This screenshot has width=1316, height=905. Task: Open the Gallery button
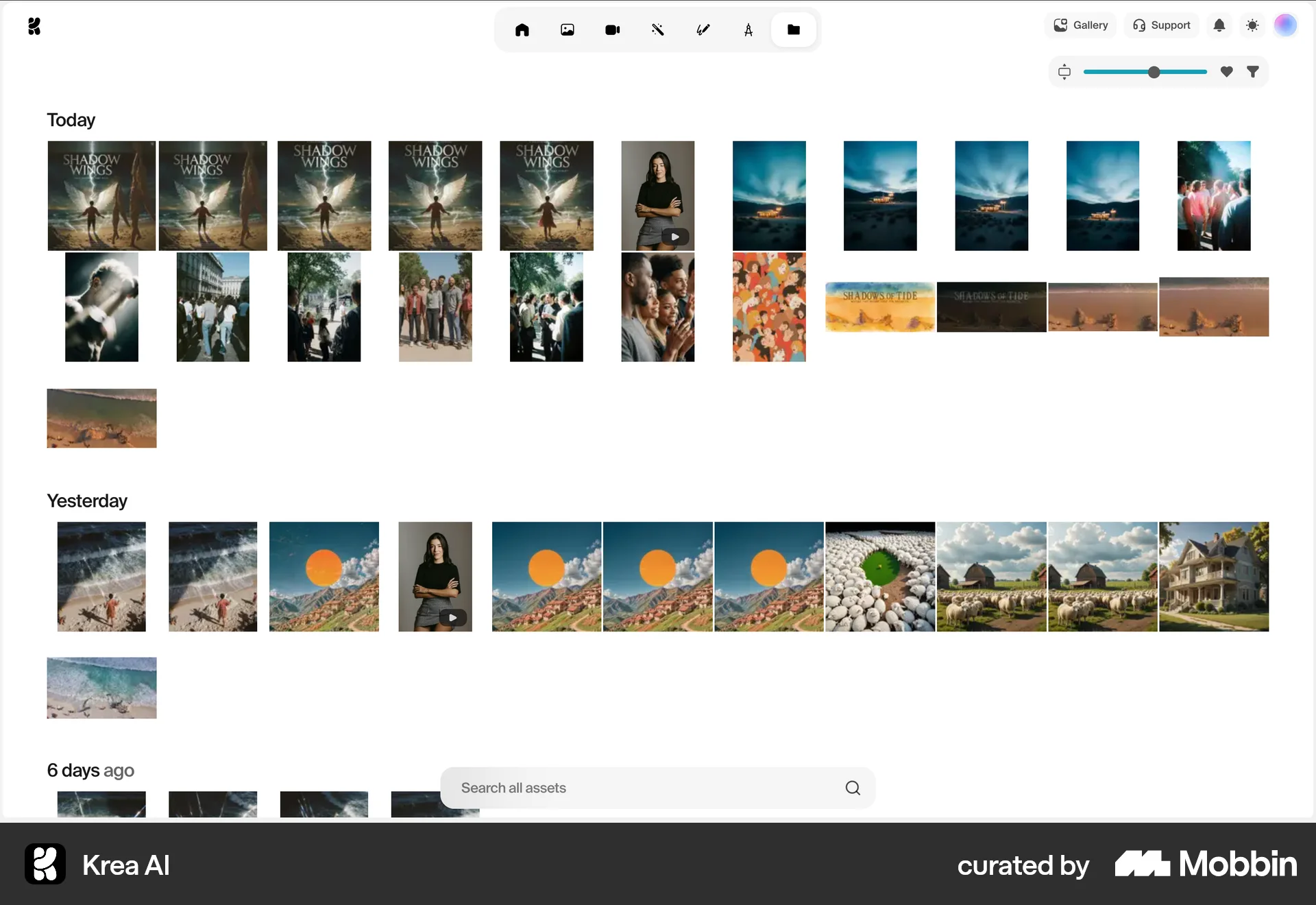[x=1081, y=25]
